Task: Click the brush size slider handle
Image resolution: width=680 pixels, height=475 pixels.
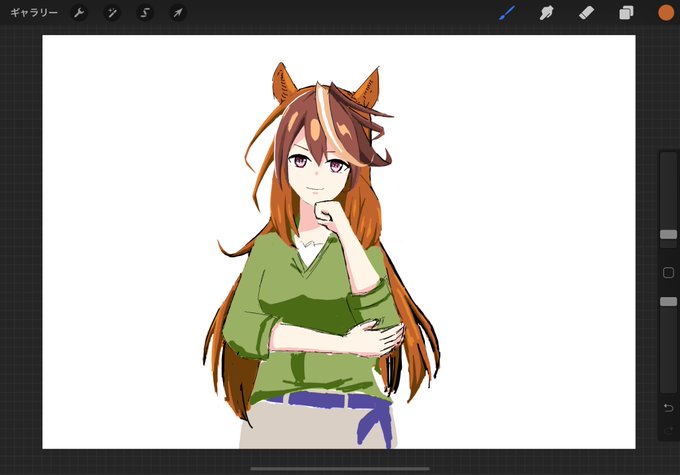Action: coord(668,234)
